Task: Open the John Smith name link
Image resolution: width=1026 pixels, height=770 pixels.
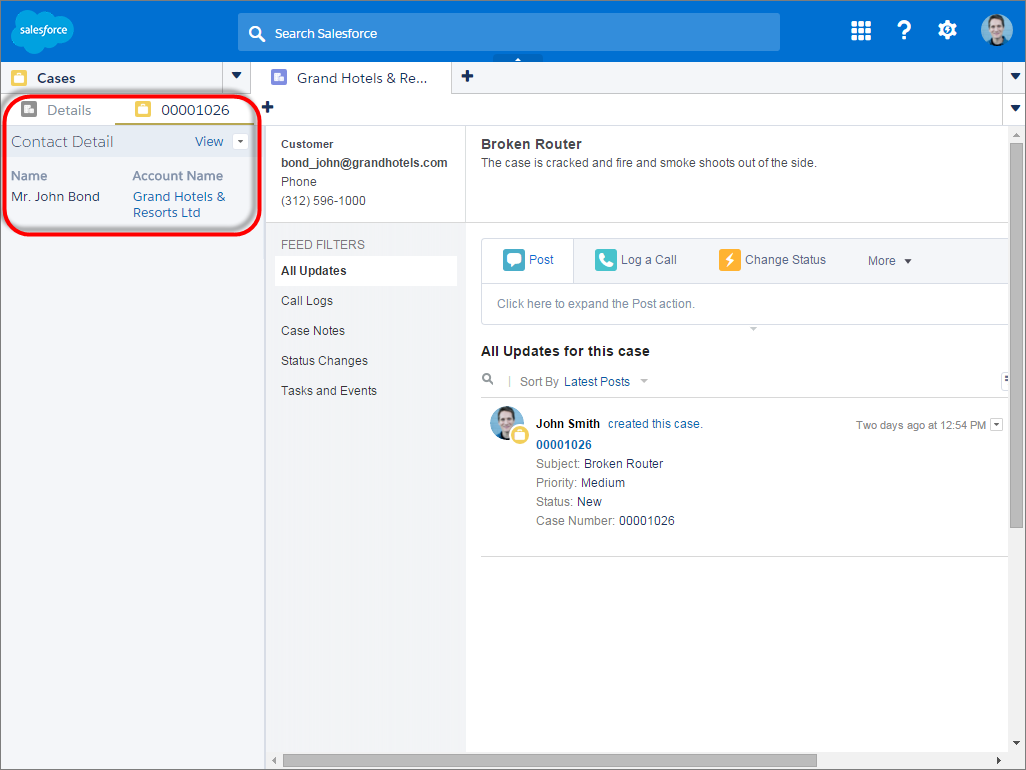Action: coord(568,424)
